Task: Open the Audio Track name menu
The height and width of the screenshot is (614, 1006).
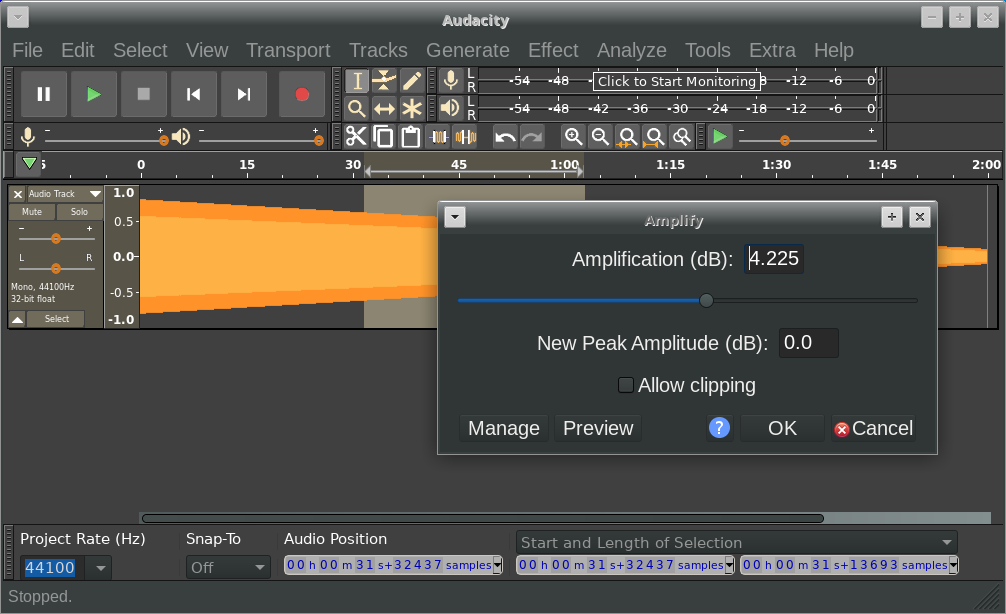Action: point(63,193)
